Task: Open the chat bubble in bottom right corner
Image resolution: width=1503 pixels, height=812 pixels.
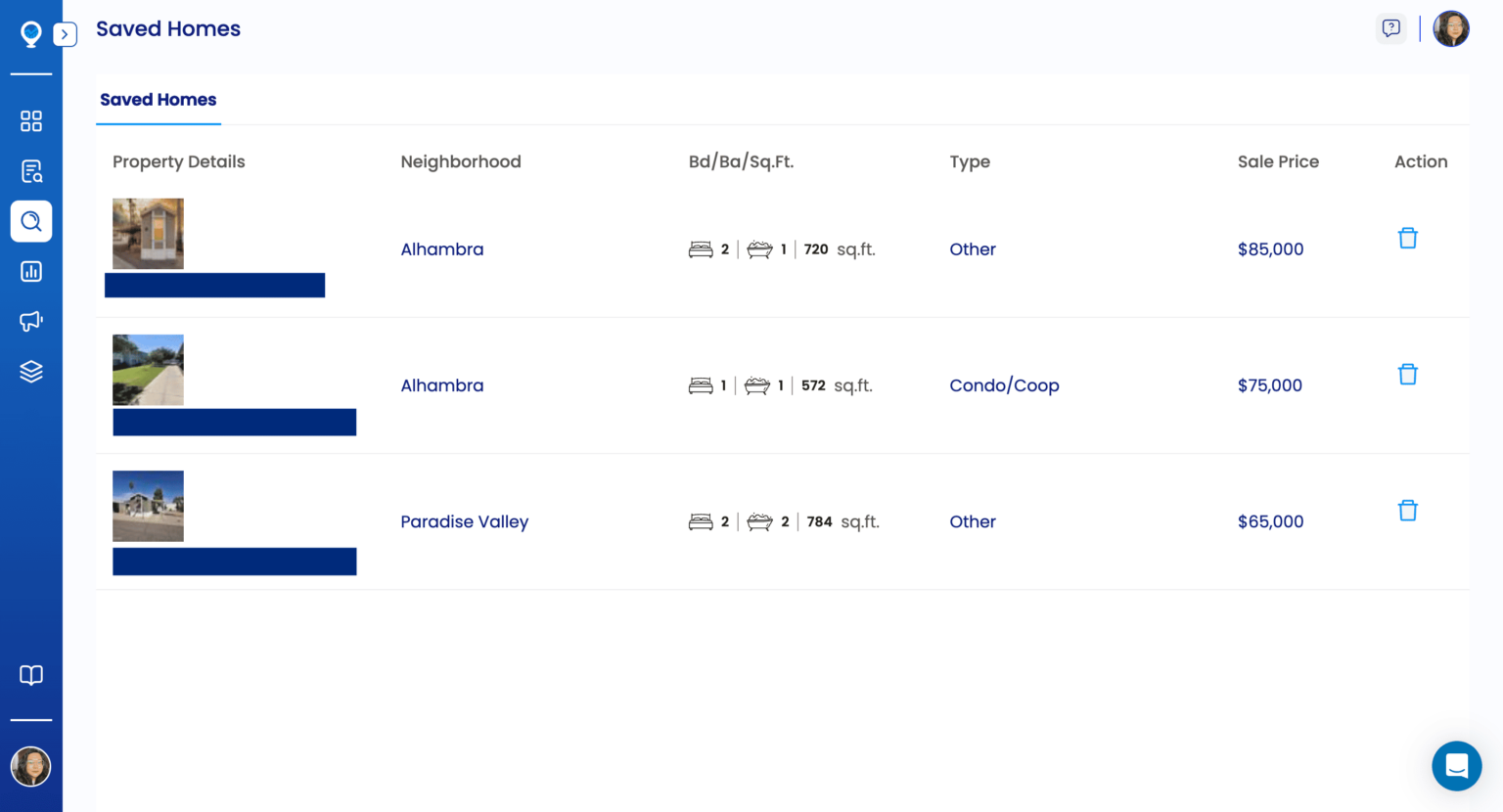Action: tap(1456, 766)
